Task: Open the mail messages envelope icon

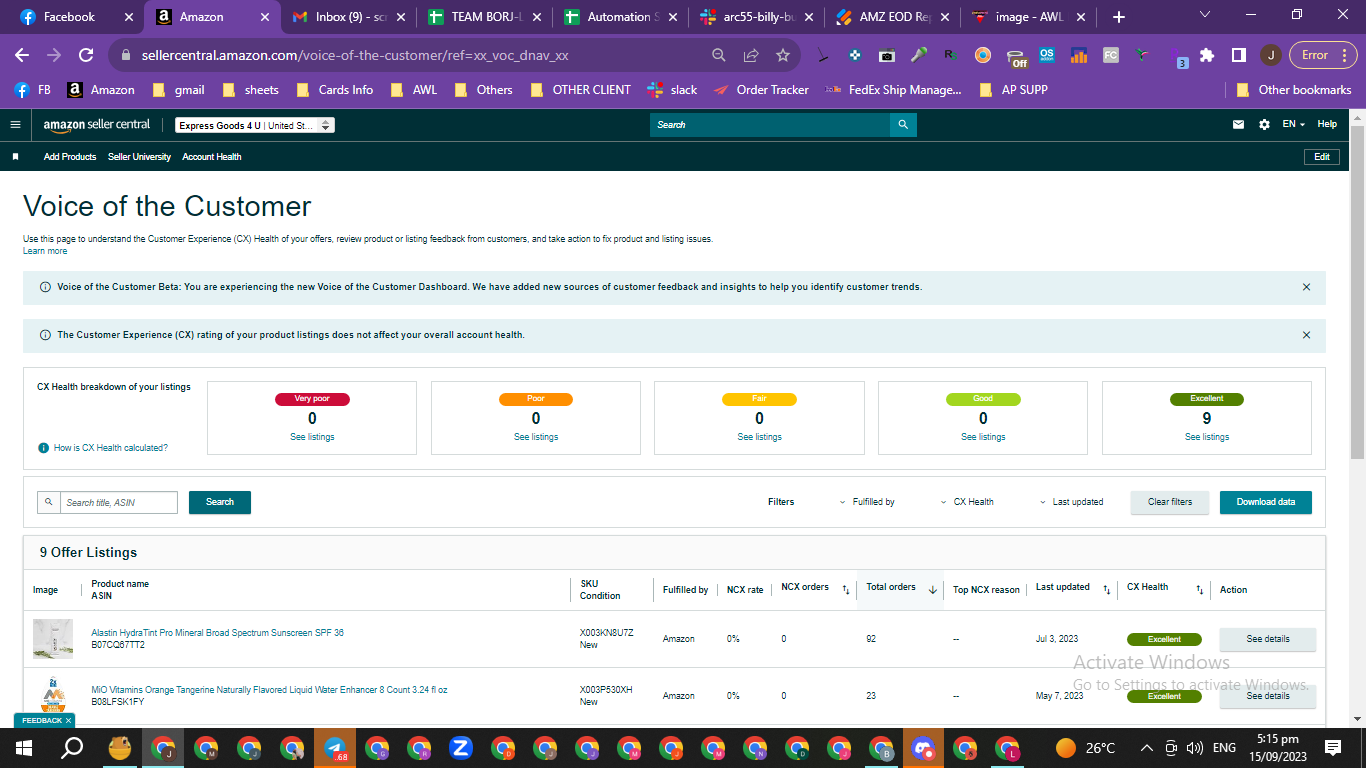Action: point(1239,125)
